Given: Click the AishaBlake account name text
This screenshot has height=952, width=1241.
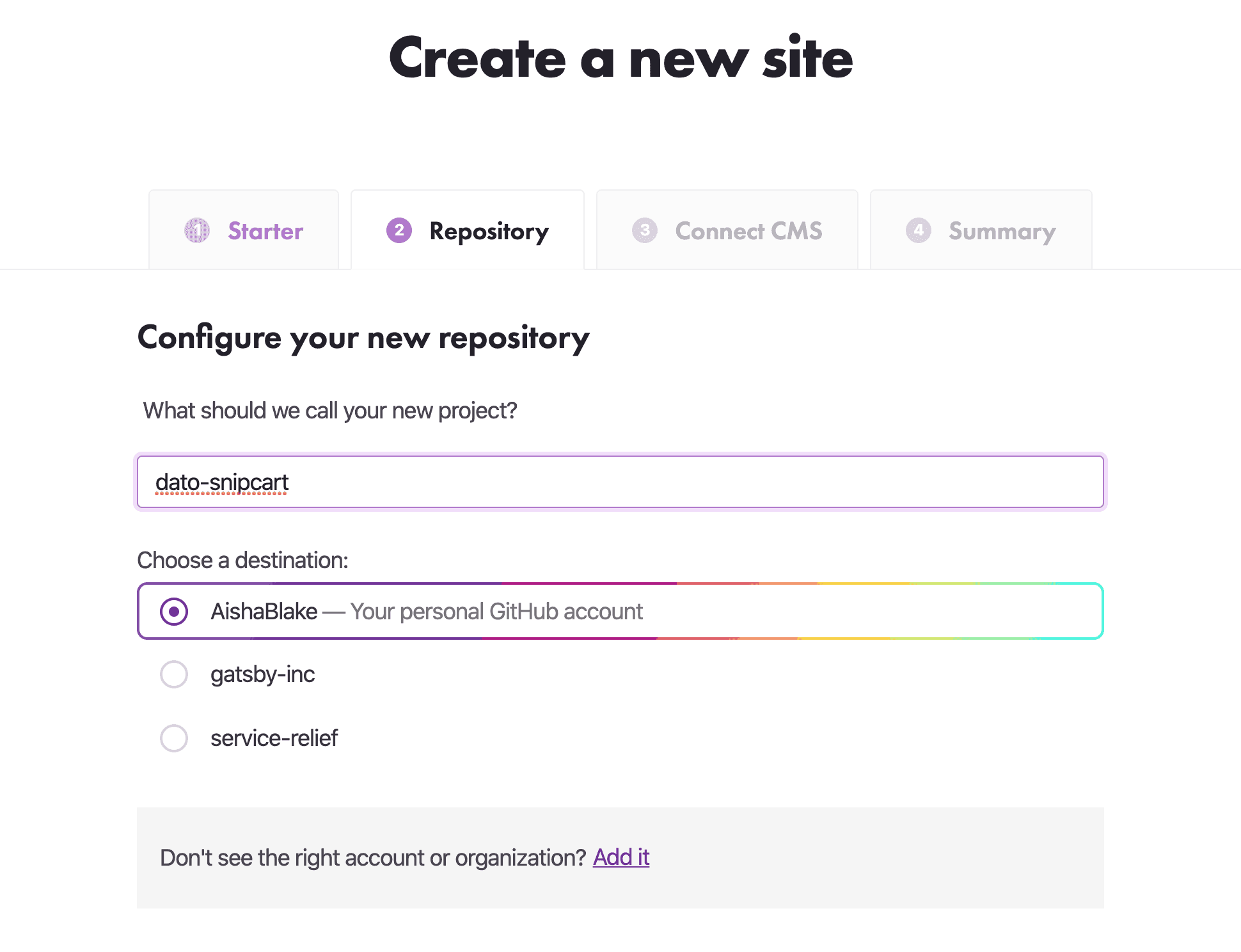Looking at the screenshot, I should pos(264,612).
